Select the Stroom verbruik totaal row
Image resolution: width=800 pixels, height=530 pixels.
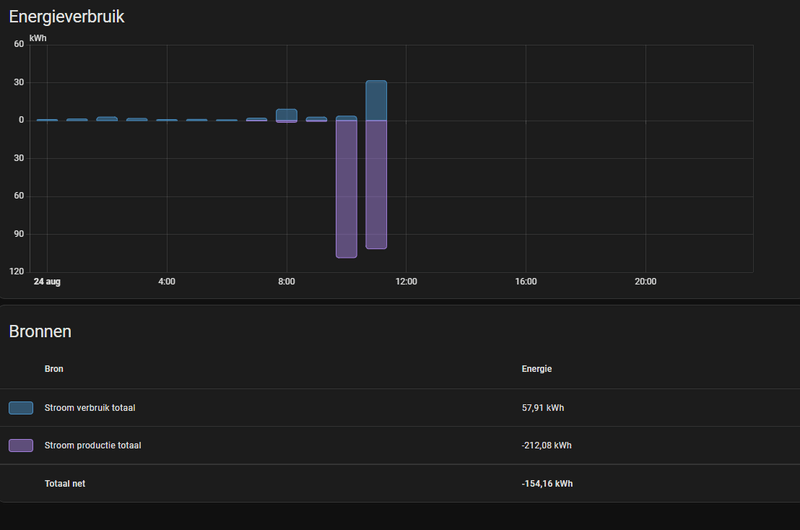(400, 408)
